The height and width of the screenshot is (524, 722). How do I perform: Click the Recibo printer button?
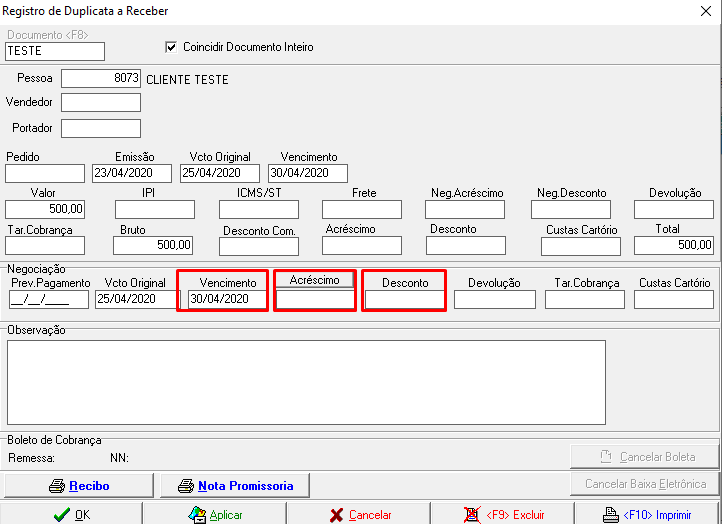pos(79,486)
